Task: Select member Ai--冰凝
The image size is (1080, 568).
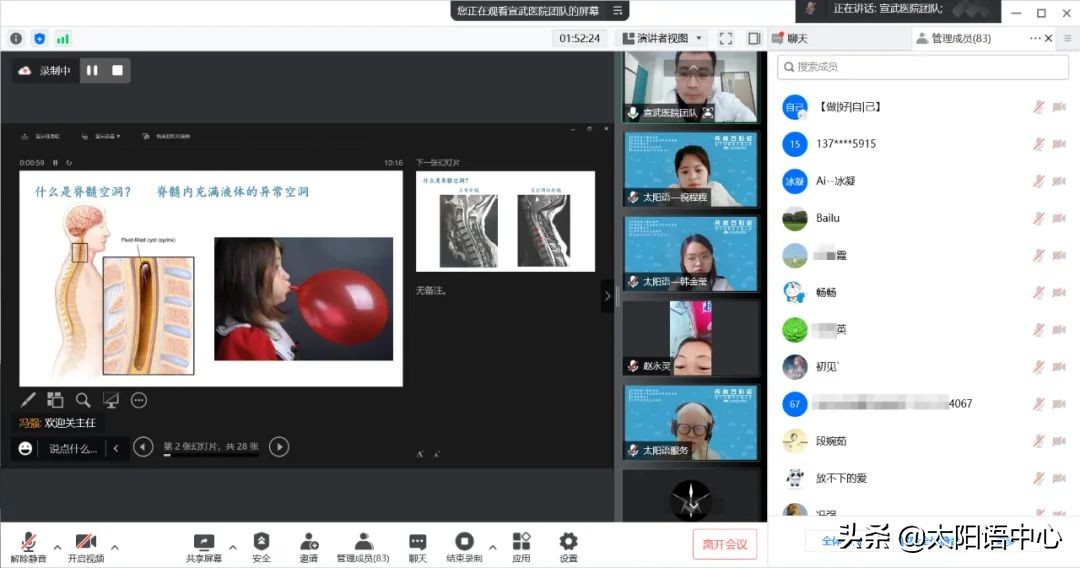Action: pyautogui.click(x=924, y=181)
